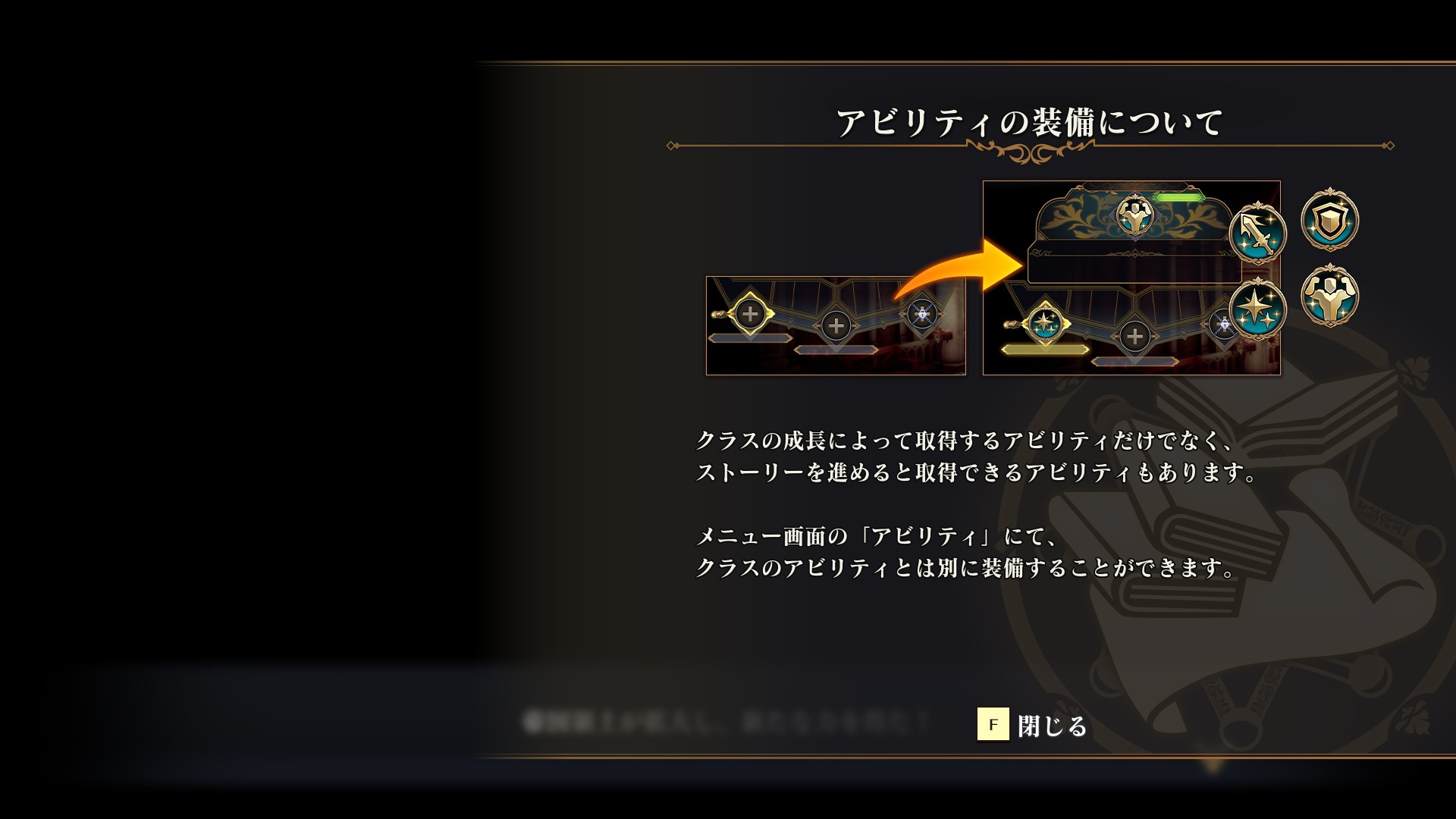Click the muscular figure ability icon on the far right
This screenshot has width=1456, height=819.
pos(1329,296)
